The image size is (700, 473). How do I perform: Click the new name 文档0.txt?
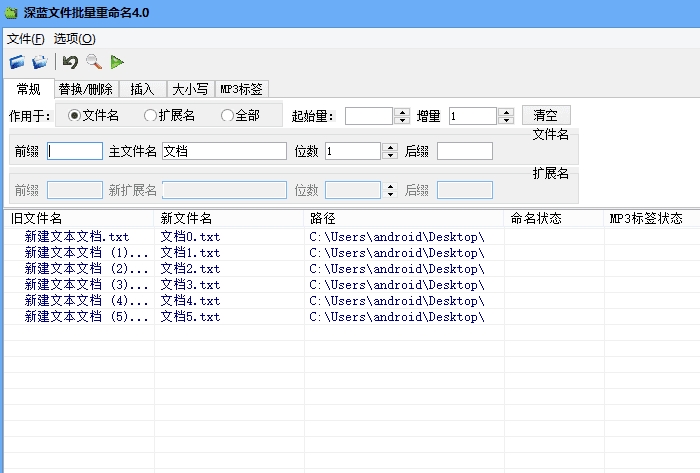[x=190, y=236]
